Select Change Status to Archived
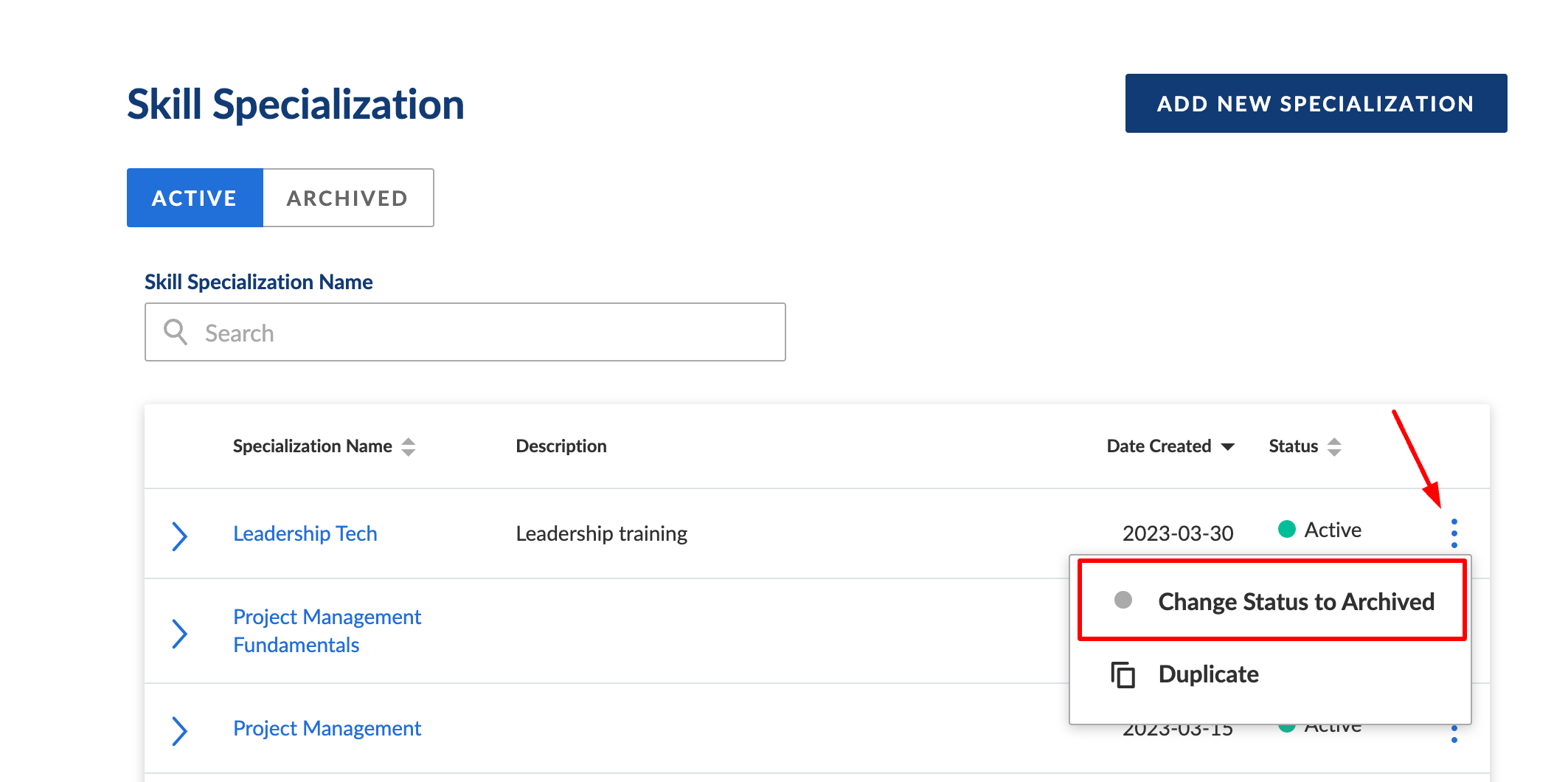1568x782 pixels. pos(1272,601)
